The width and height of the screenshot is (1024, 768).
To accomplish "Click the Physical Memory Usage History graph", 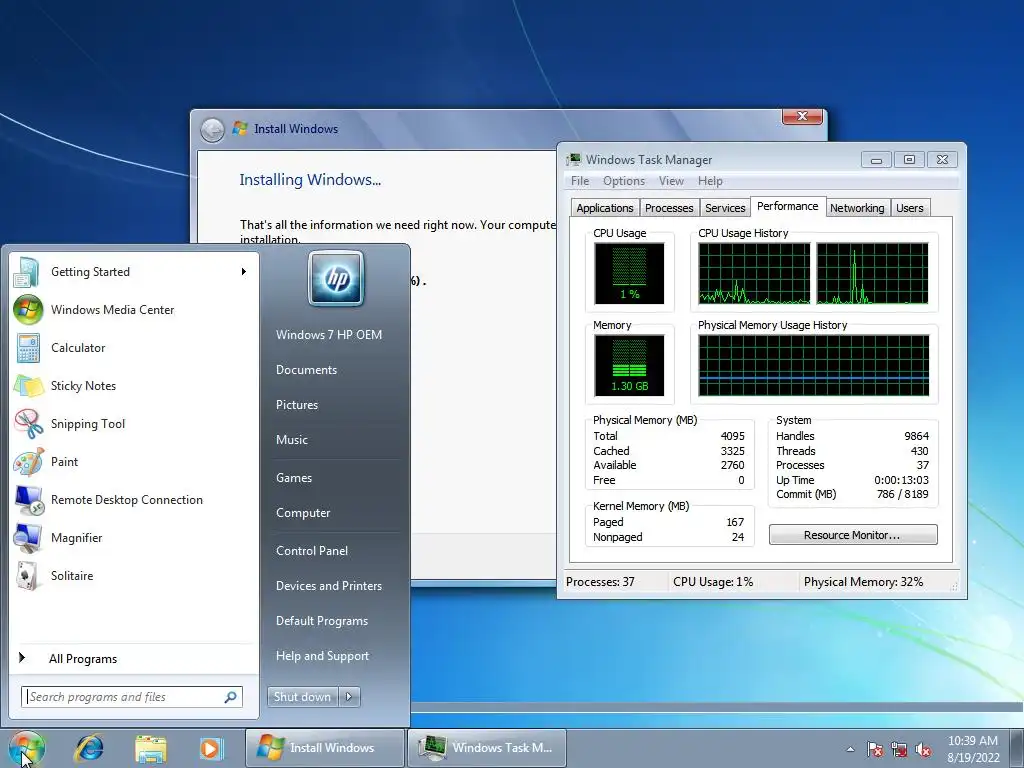I will [813, 365].
